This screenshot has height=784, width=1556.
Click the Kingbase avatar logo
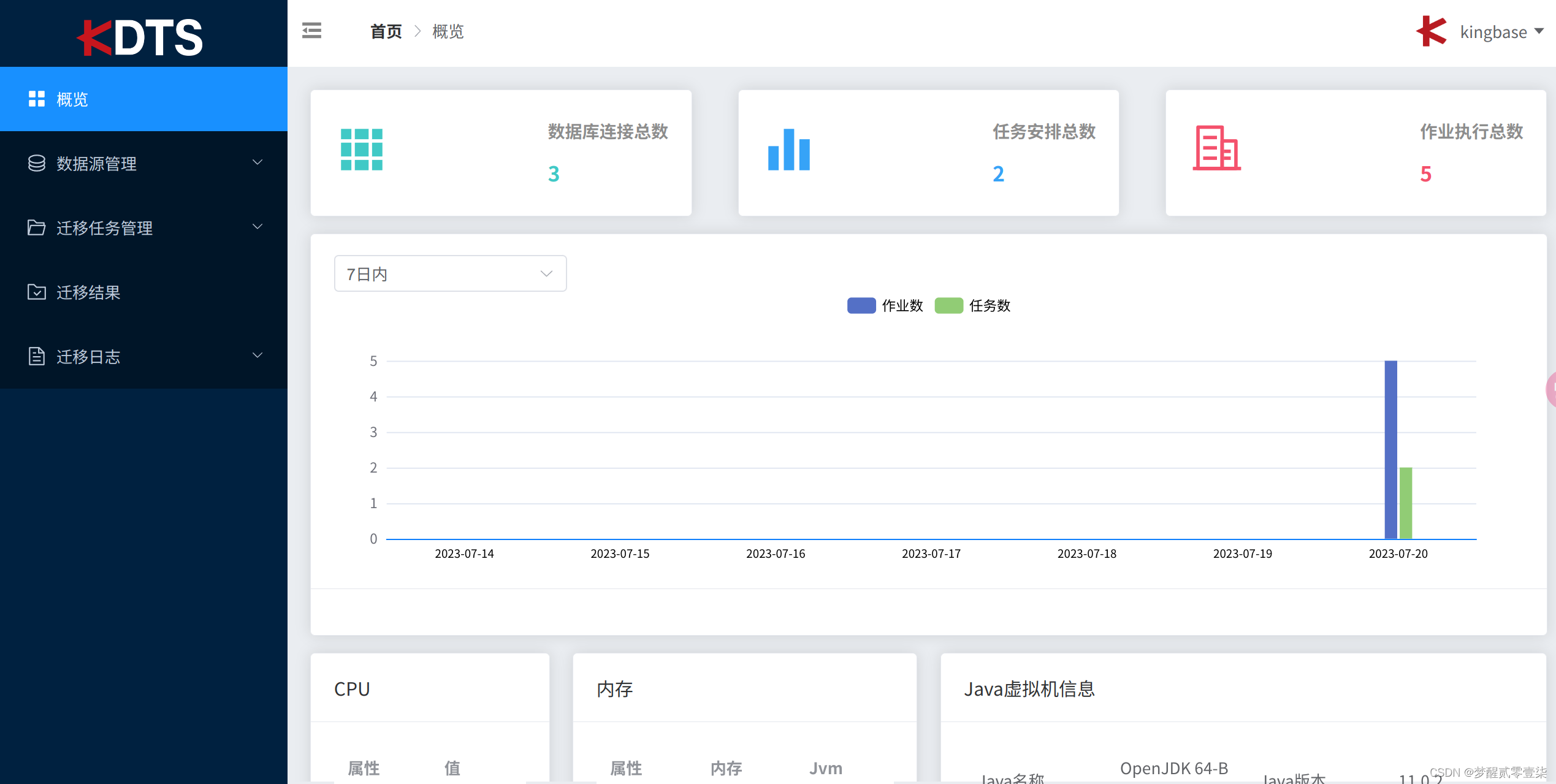tap(1432, 31)
